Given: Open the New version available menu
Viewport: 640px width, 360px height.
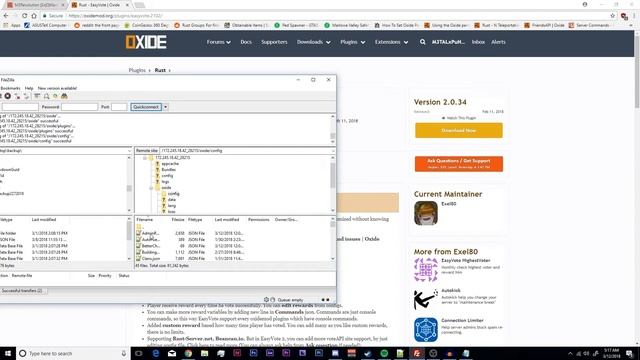Looking at the screenshot, I should 57,88.
